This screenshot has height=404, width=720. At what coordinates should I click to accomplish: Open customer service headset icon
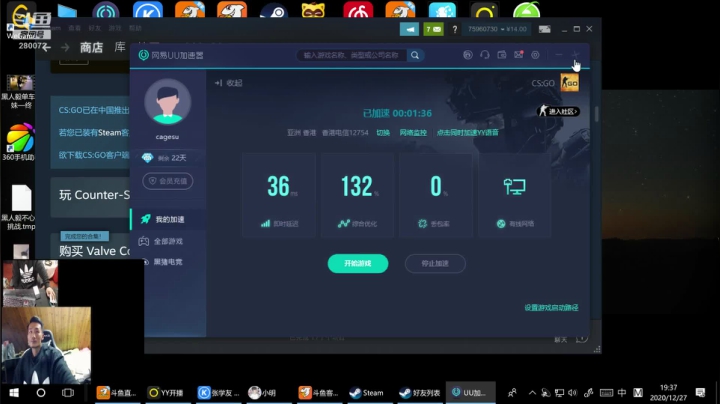pos(484,55)
